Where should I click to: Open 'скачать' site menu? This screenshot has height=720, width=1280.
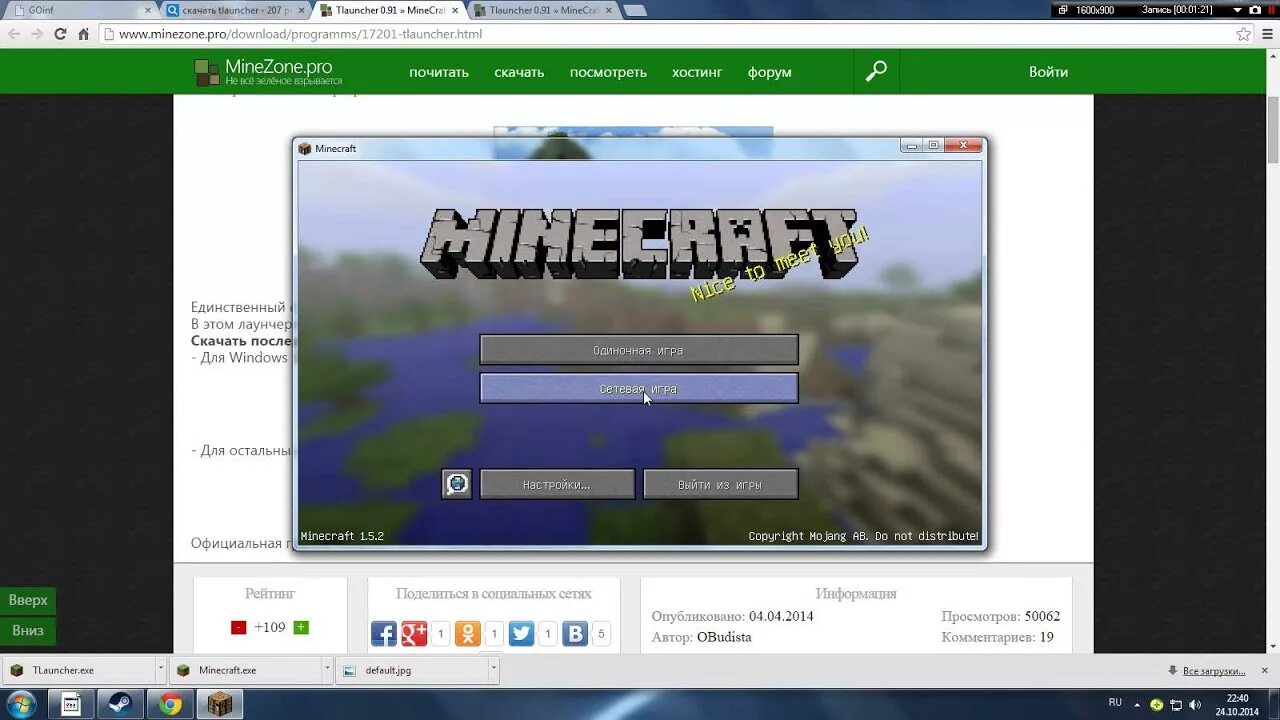click(519, 72)
